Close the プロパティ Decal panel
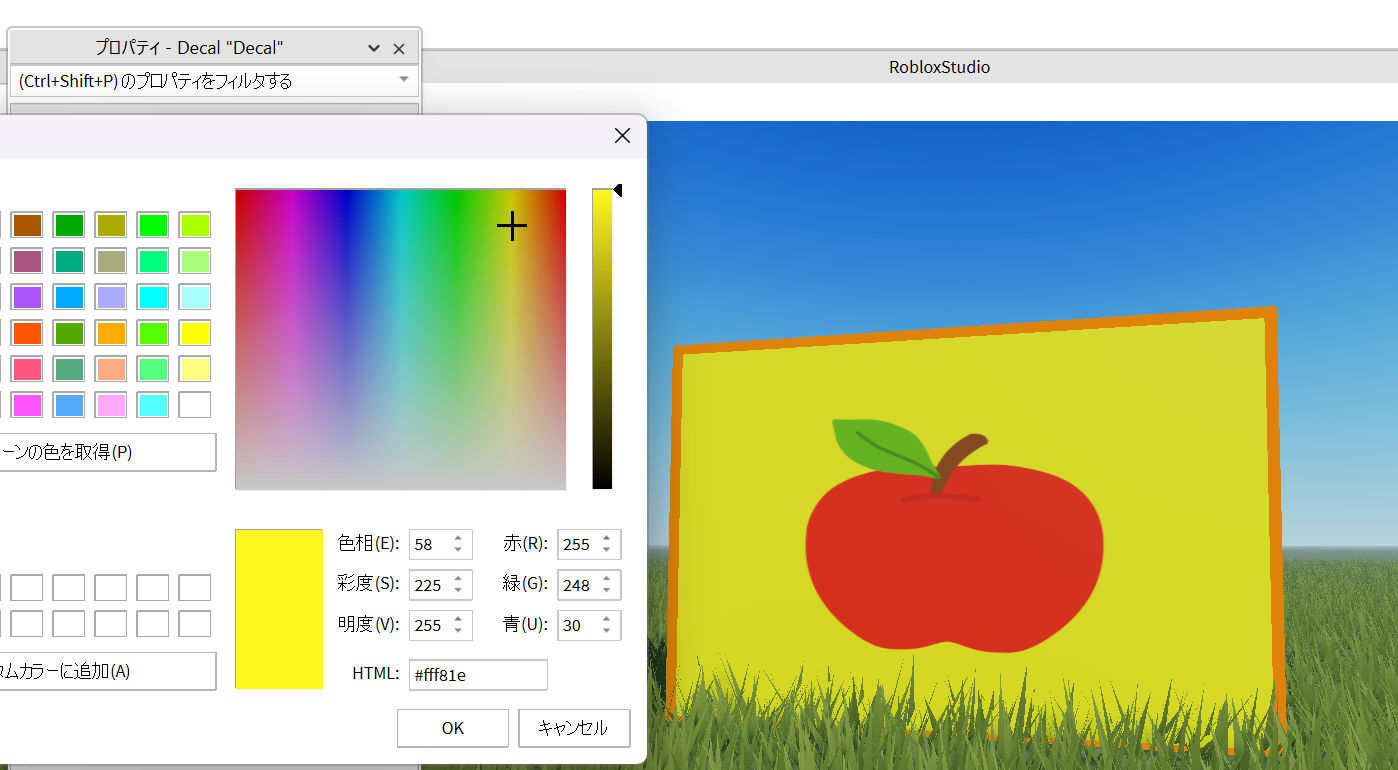The width and height of the screenshot is (1398, 770). click(399, 48)
